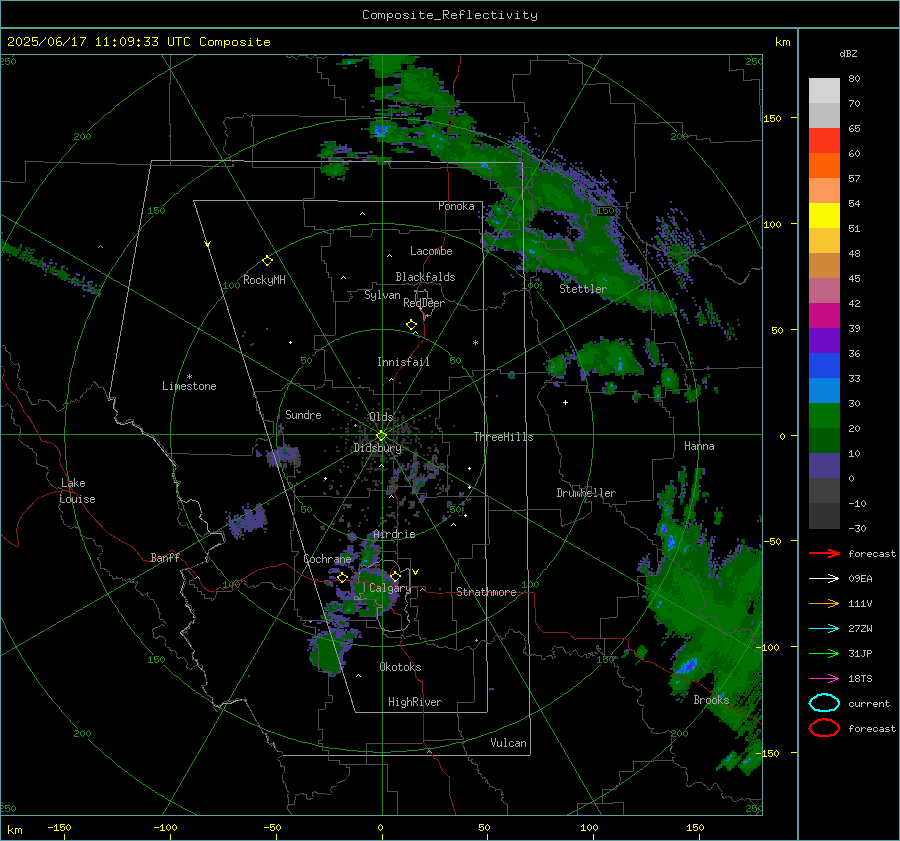Click the HighRiver label
Viewport: 900px width, 841px height.
coord(415,702)
